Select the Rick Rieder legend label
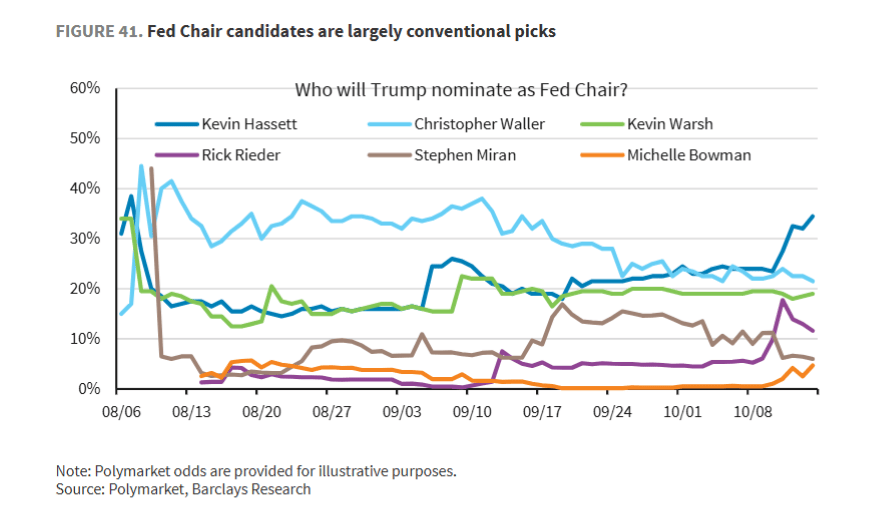The width and height of the screenshot is (874, 528). pos(240,155)
